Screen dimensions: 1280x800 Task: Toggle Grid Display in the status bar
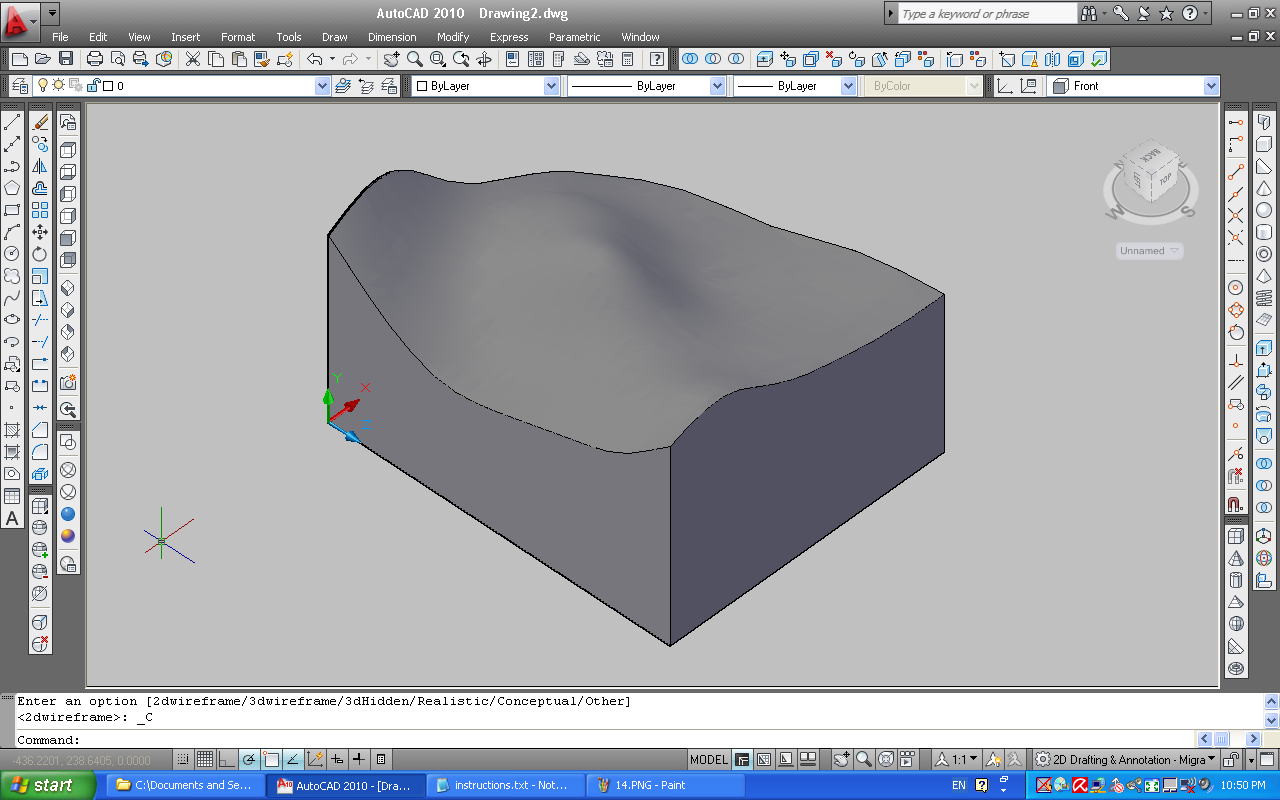pos(205,760)
